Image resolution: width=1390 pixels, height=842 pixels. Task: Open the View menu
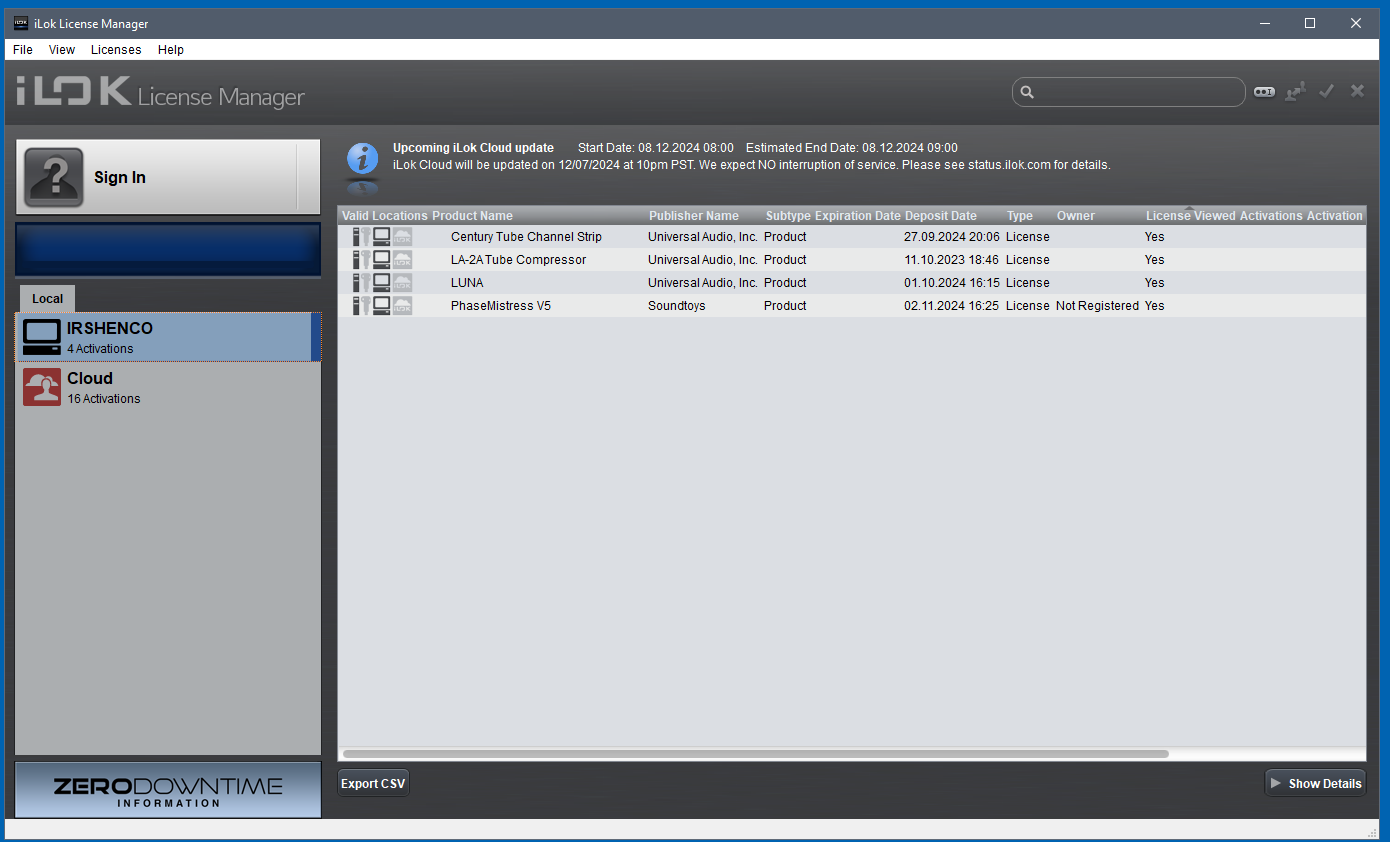coord(62,50)
